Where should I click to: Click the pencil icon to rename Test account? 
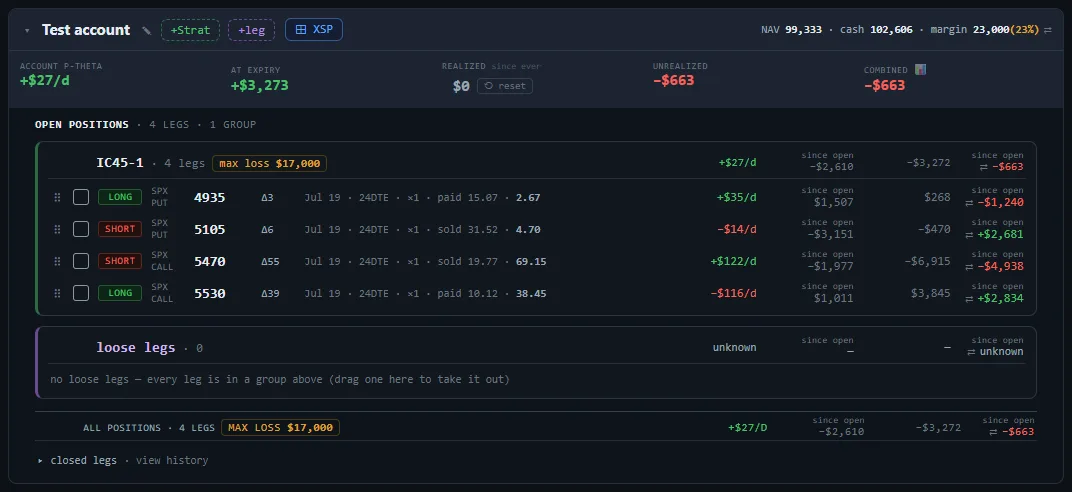tap(146, 30)
